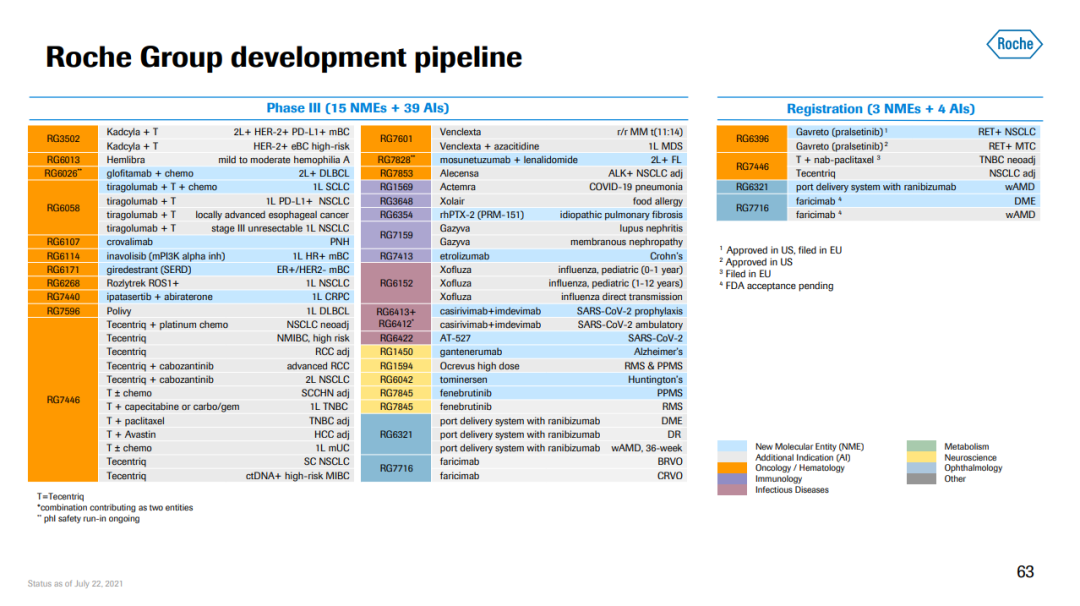Select 'Actemra' COVID-19 pneumonia row

[560, 187]
